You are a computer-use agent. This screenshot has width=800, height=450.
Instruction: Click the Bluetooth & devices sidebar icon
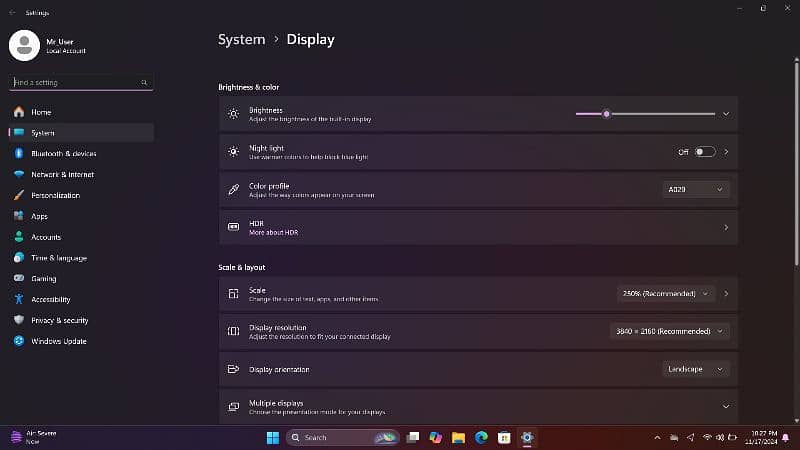[x=19, y=153]
